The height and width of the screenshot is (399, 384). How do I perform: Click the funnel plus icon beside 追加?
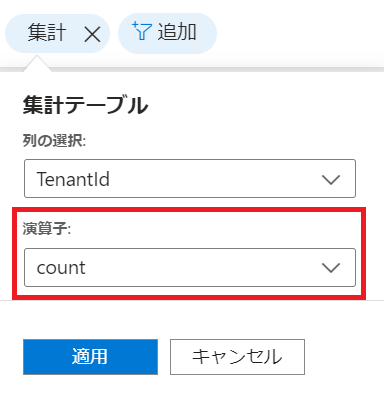[142, 31]
